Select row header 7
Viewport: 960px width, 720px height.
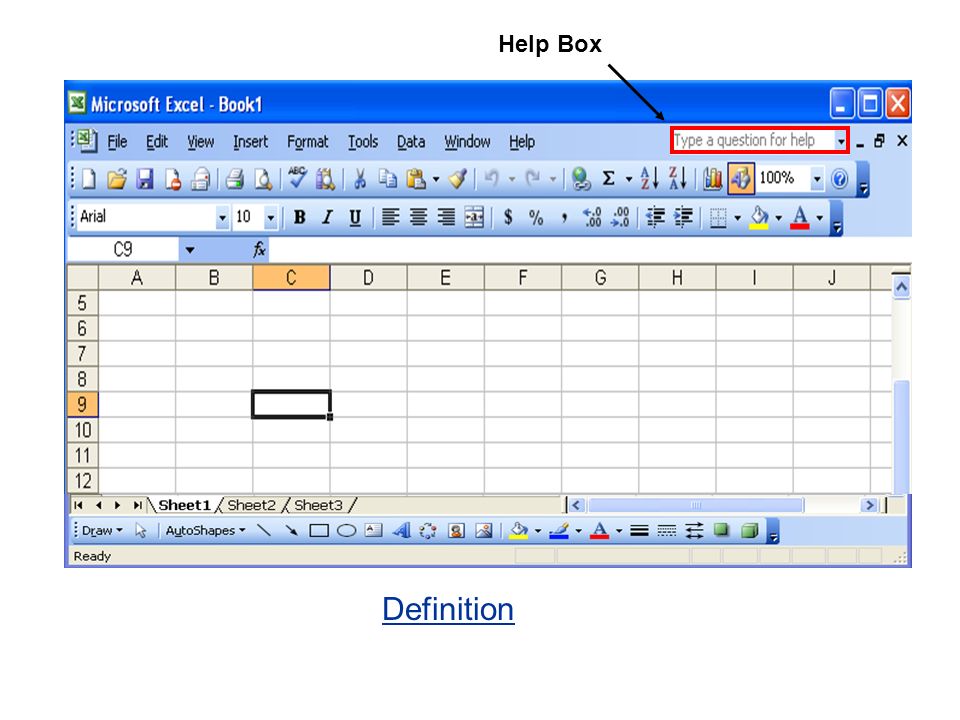point(82,354)
